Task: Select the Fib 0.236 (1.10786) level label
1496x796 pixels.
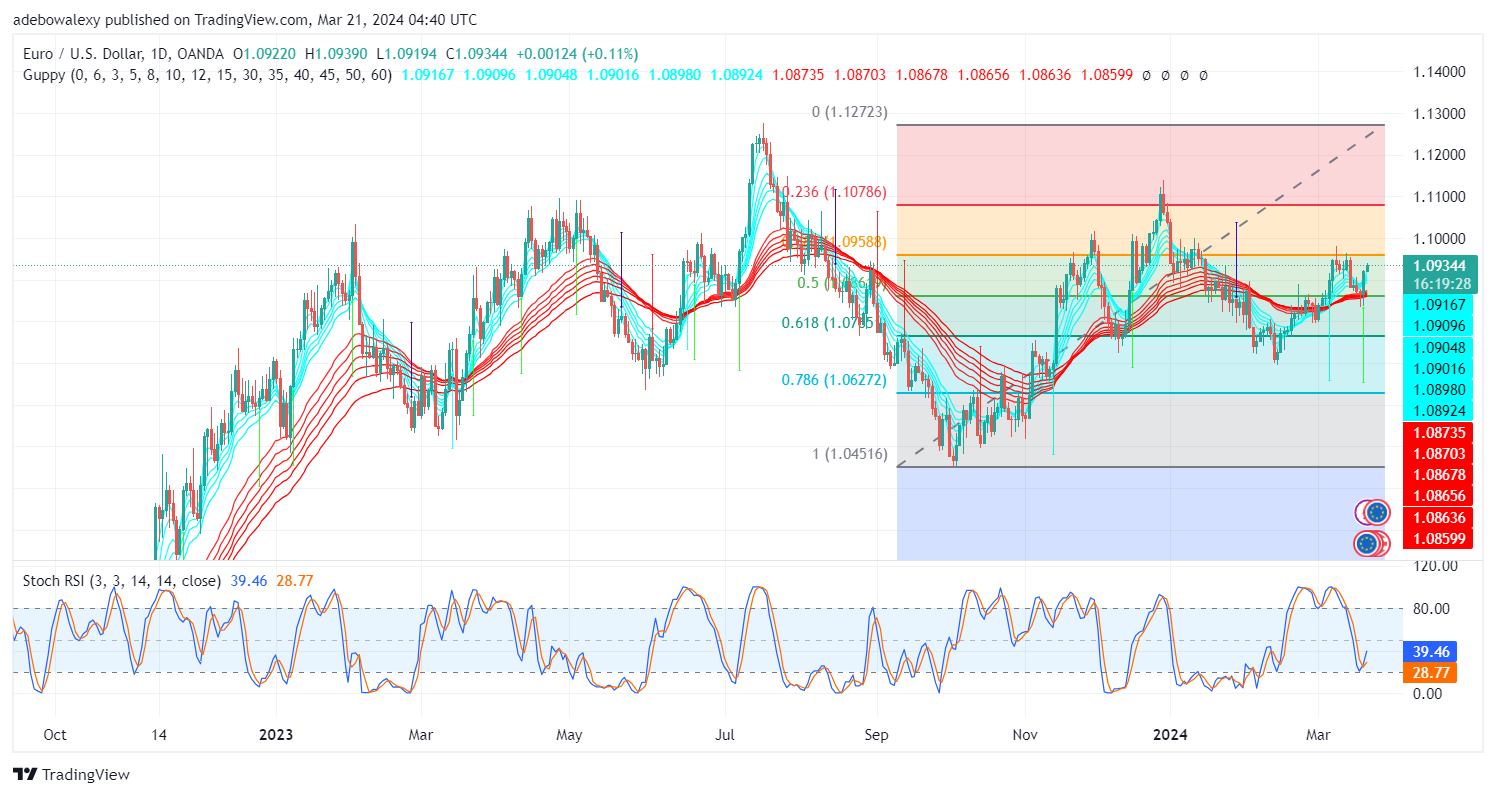Action: [x=834, y=192]
